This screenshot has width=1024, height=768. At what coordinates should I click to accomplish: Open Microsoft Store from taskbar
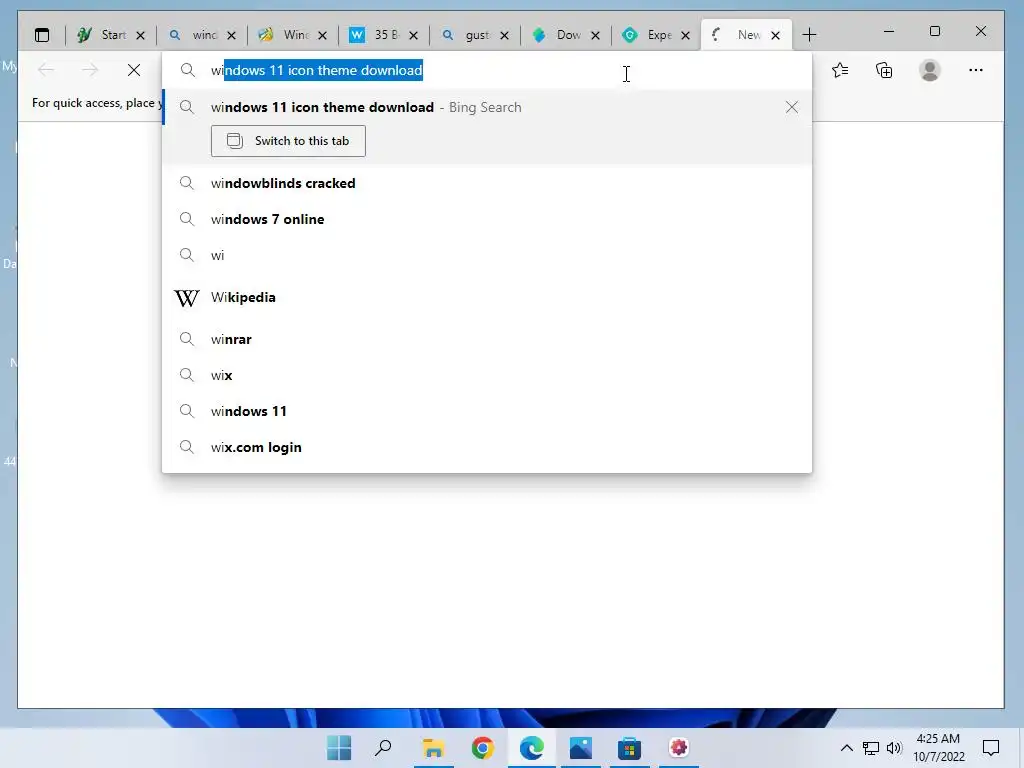coord(630,748)
